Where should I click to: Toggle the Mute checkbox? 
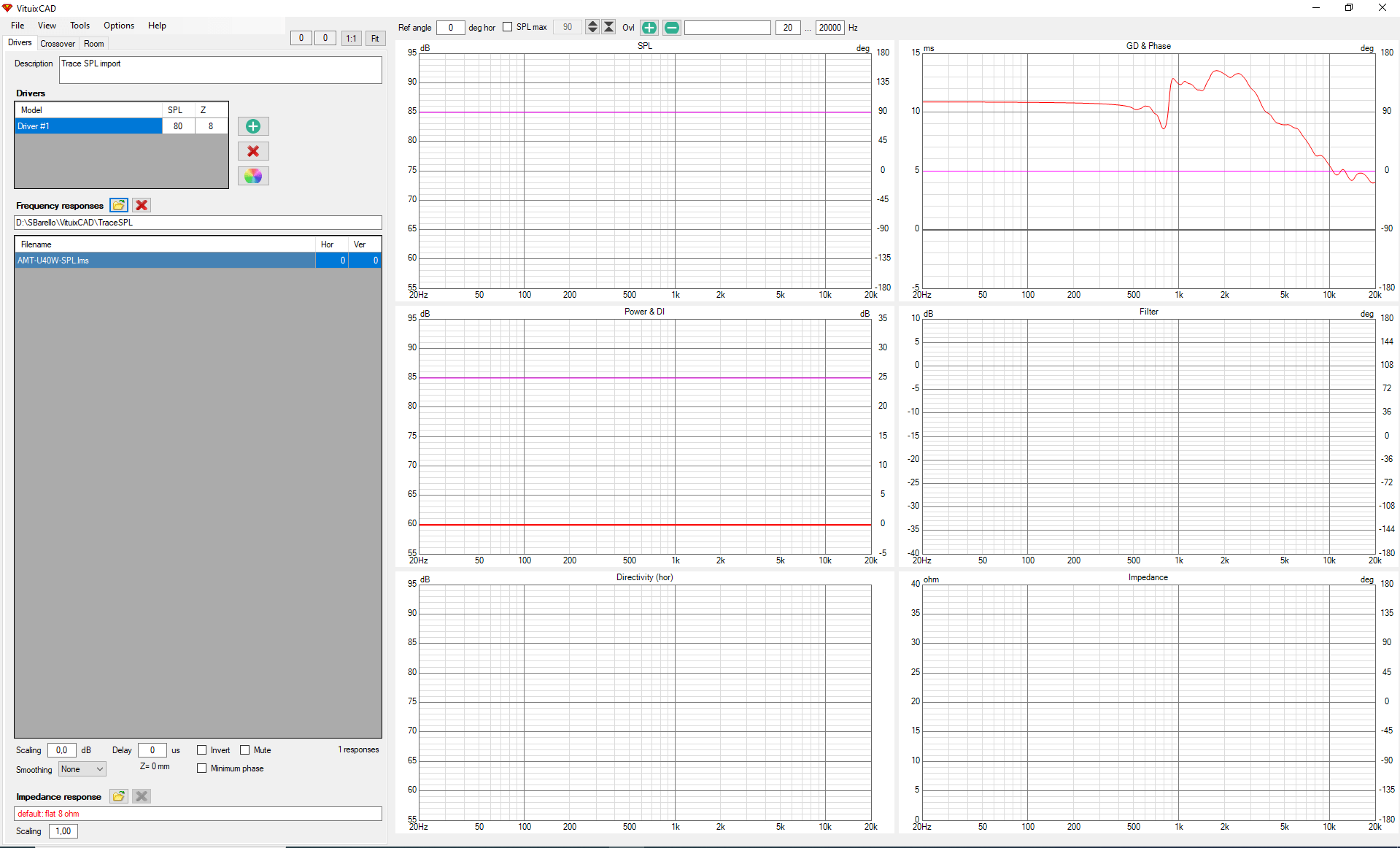pyautogui.click(x=245, y=750)
